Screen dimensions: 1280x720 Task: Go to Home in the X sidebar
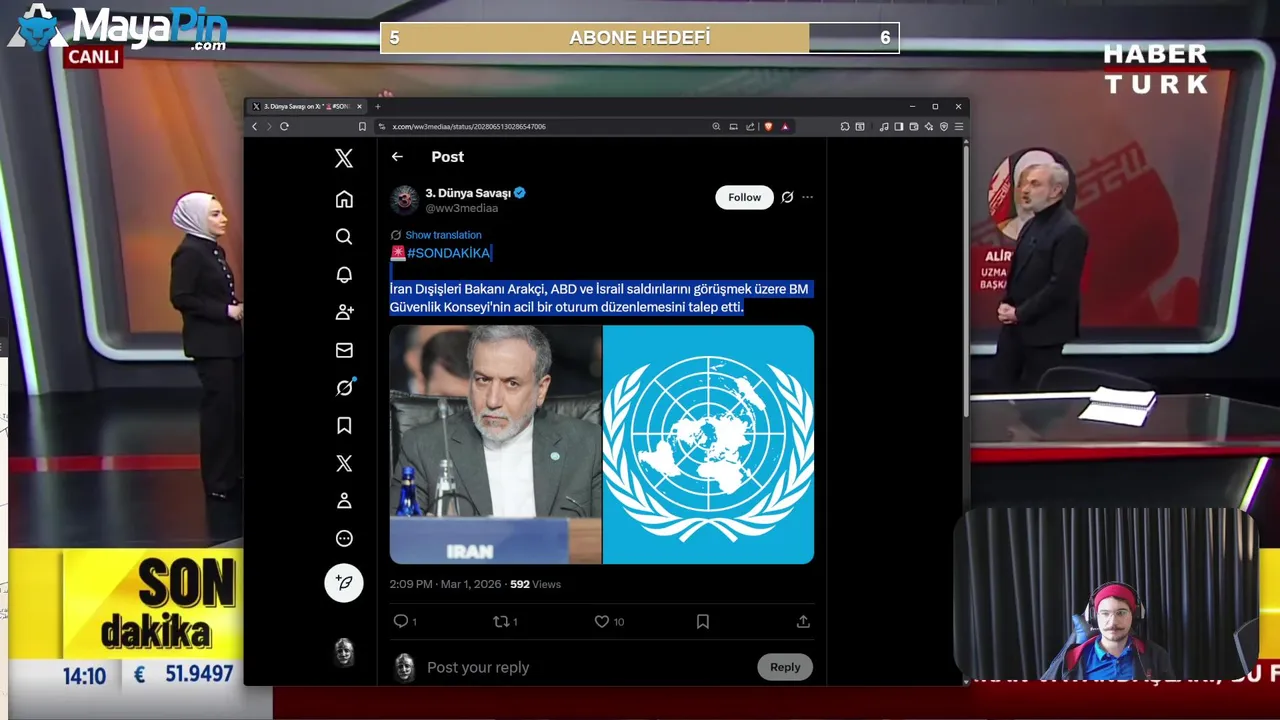[344, 199]
